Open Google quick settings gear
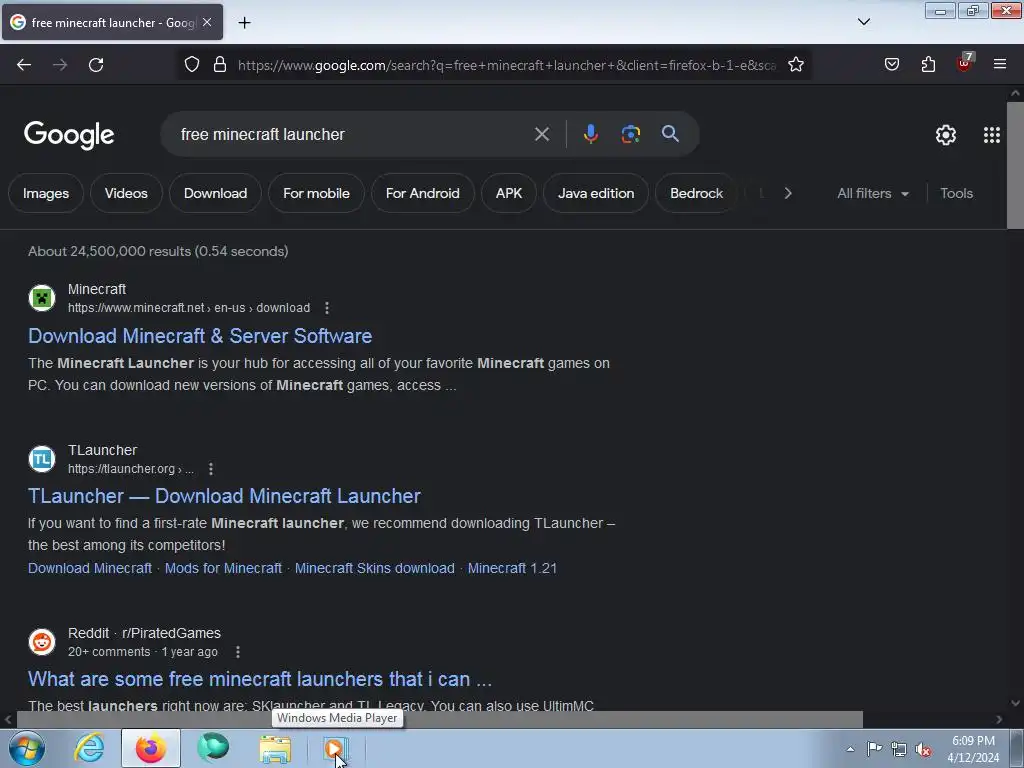The image size is (1024, 768). point(946,135)
